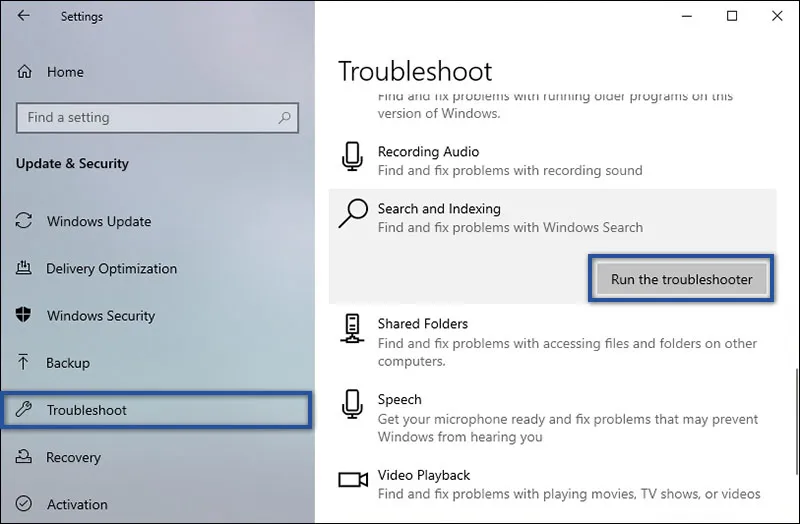
Task: Run the troubleshooter for Search and Indexing
Action: point(681,279)
